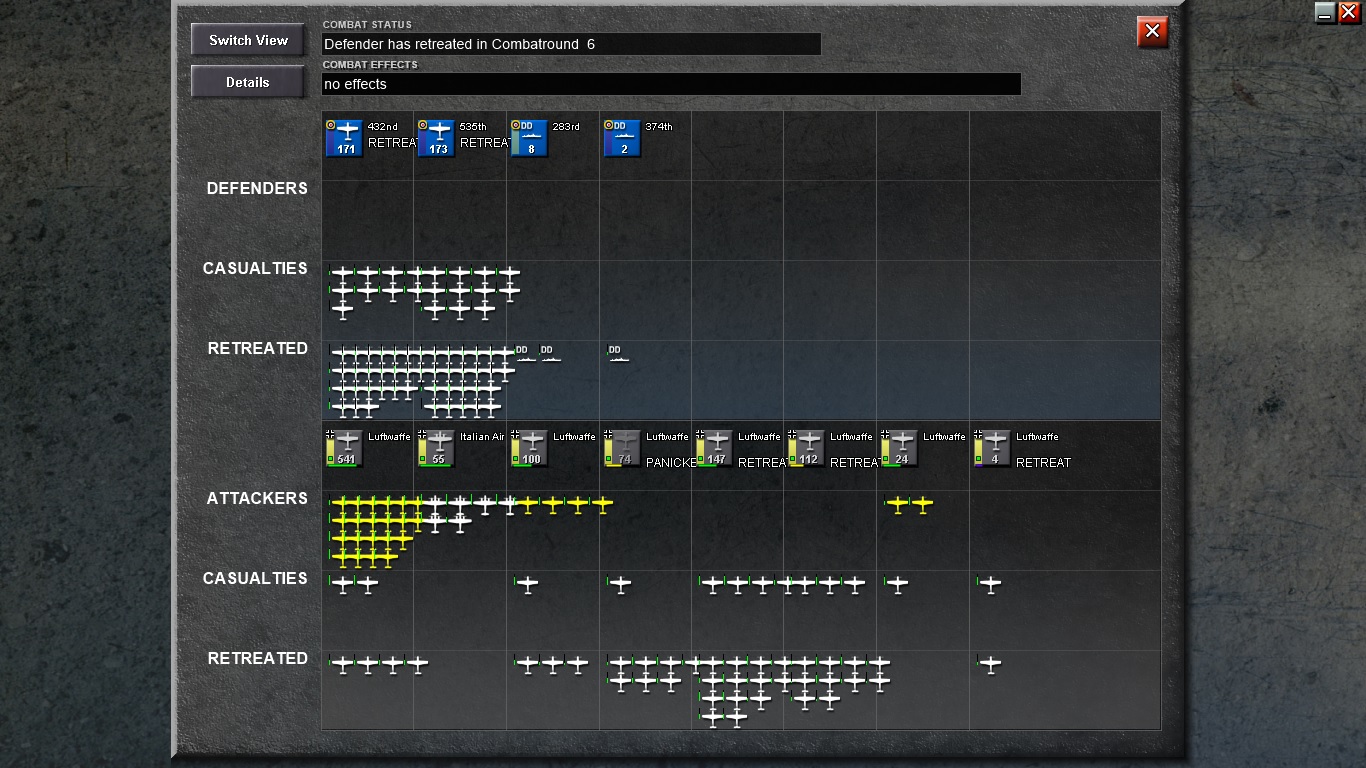Viewport: 1366px width, 768px height.
Task: Click the Combat Status message field
Action: [571, 44]
